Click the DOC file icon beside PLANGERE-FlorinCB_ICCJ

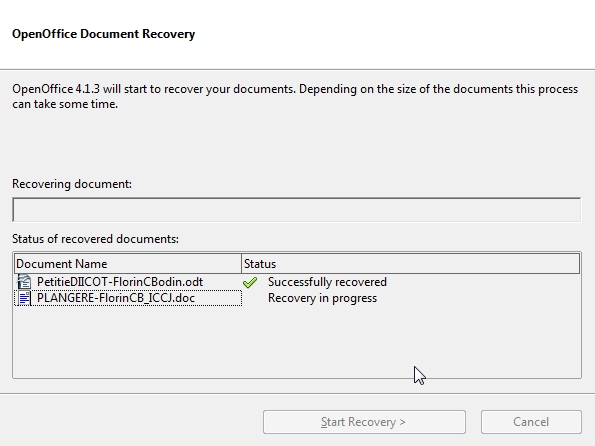[24, 298]
